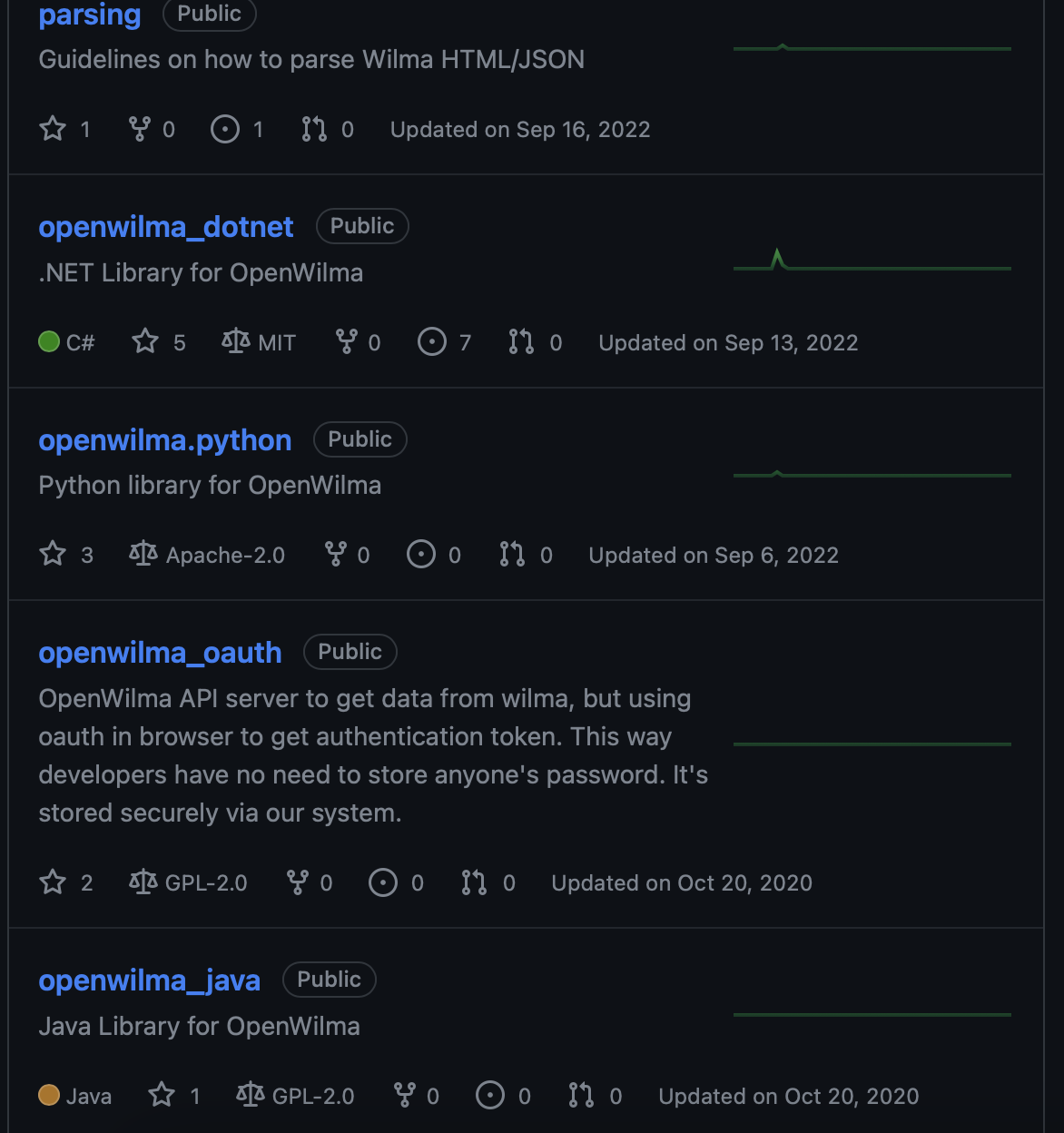Open the openwilma_dotnet repository link
1064x1133 pixels.
coord(165,227)
